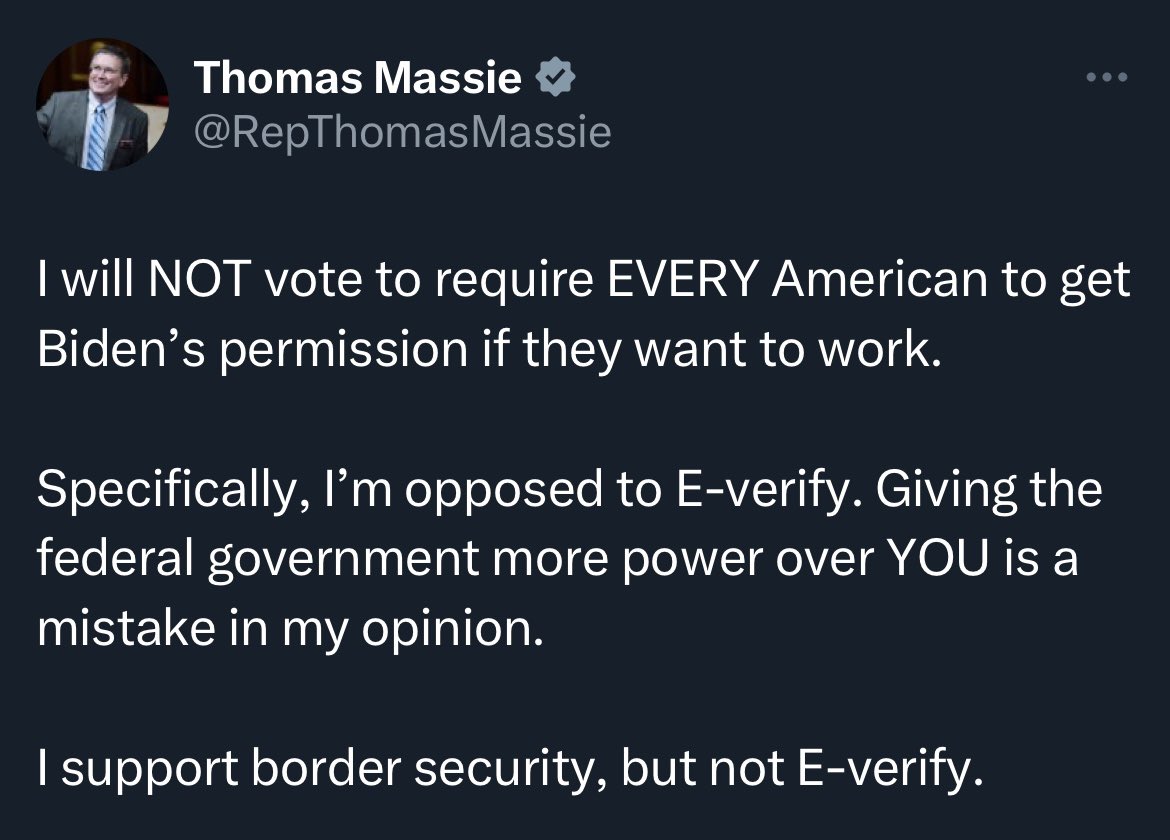Screen dimensions: 1170x840
Task: Click the text 'mistake in my opinion.'
Action: pyautogui.click(x=290, y=628)
